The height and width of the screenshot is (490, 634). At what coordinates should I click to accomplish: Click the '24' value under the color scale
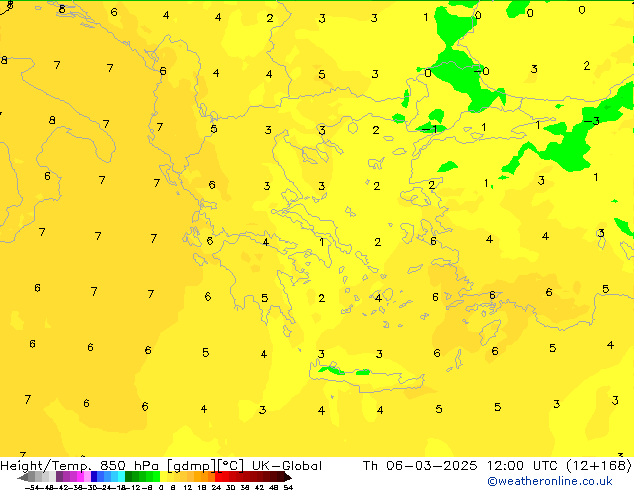pyautogui.click(x=216, y=488)
